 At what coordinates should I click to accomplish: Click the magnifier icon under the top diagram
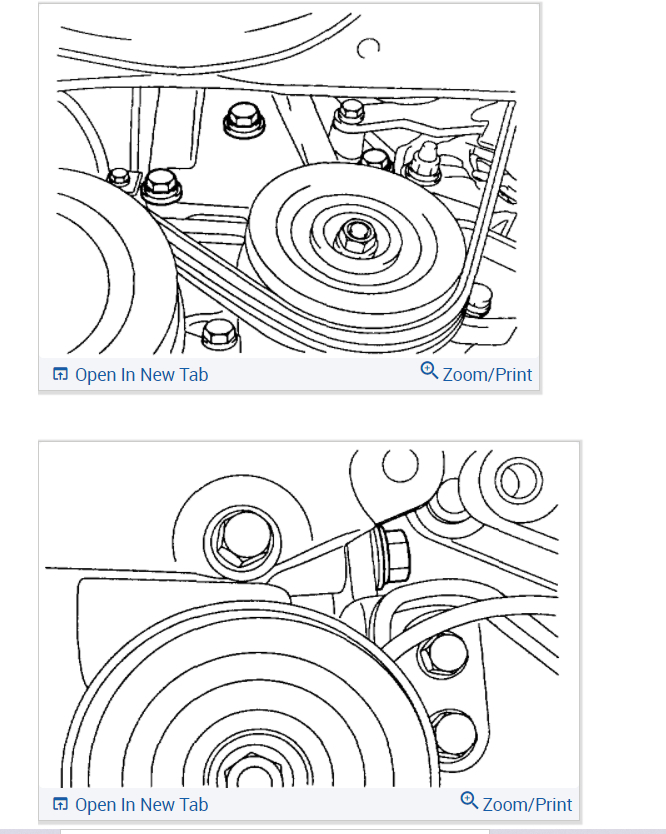click(429, 370)
